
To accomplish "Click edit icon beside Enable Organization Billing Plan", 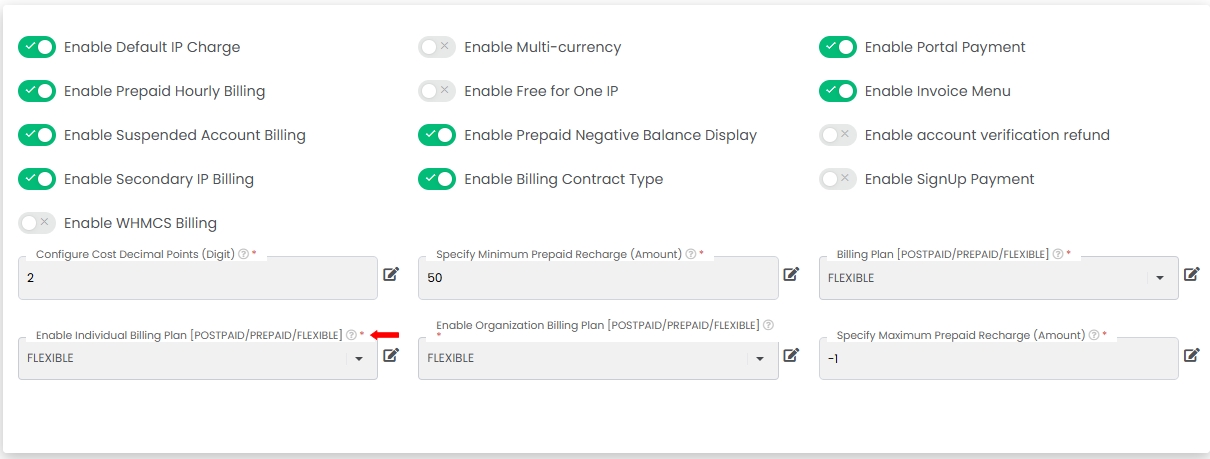I will (x=791, y=354).
